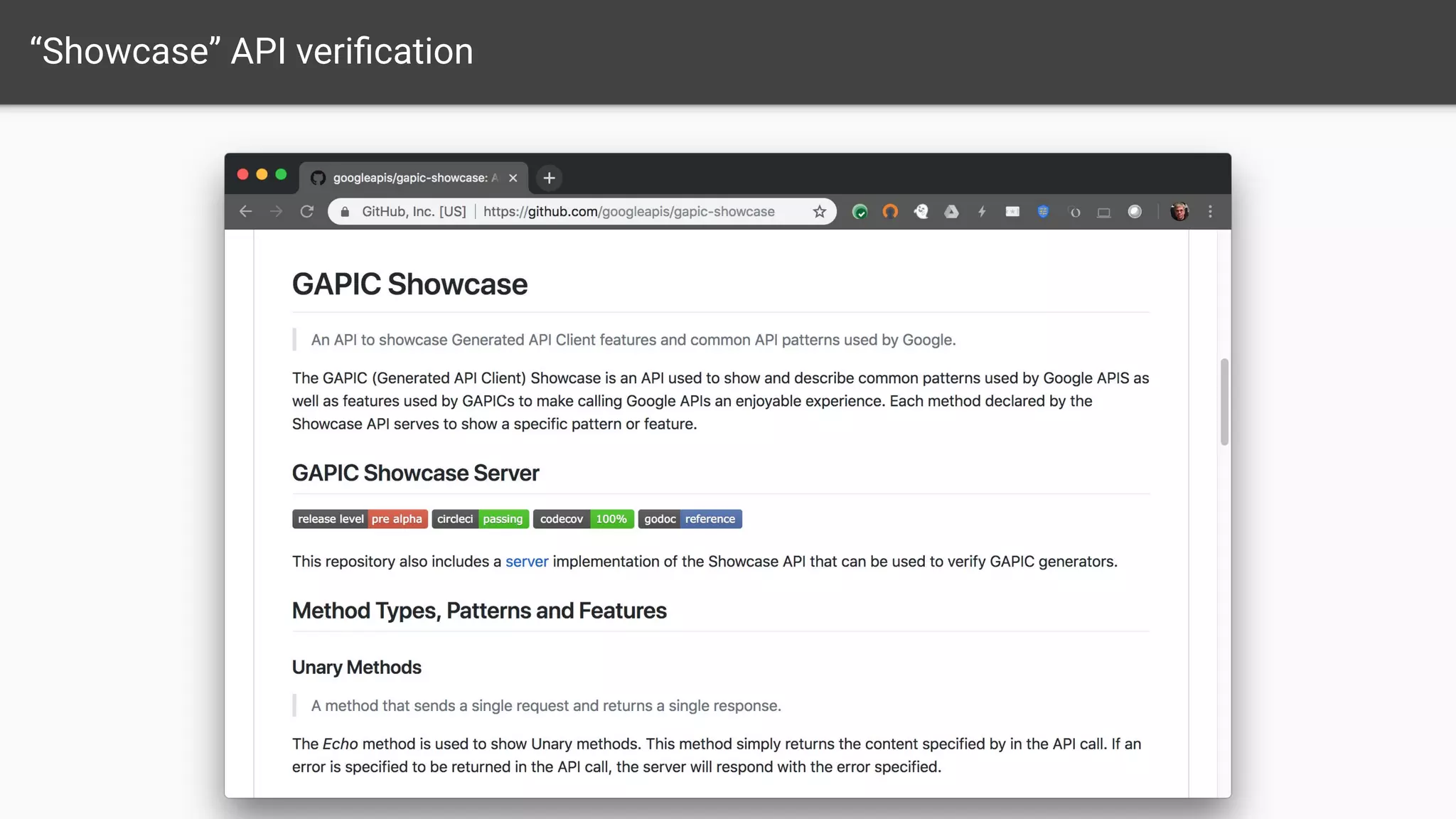The image size is (1456, 819).
Task: Click the GitHub octocat tab favicon
Action: 318,178
